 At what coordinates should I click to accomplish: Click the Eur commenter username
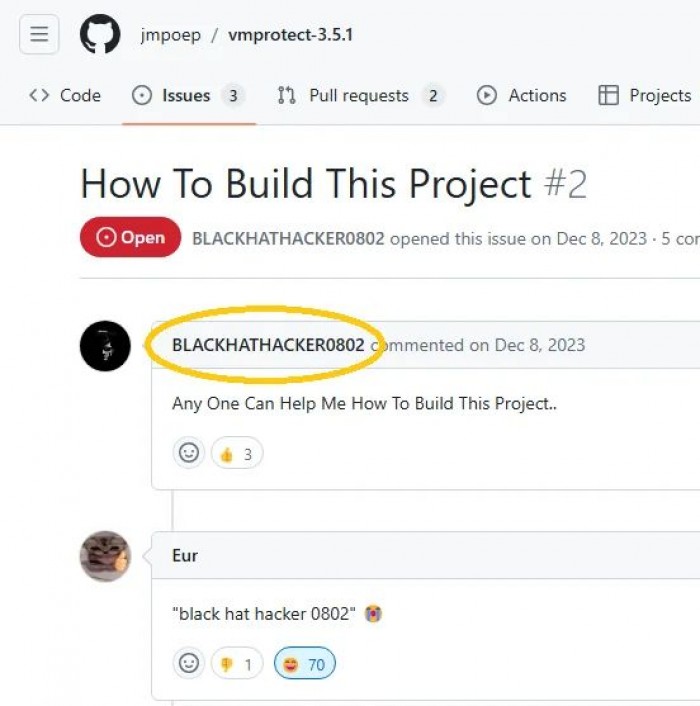[185, 556]
